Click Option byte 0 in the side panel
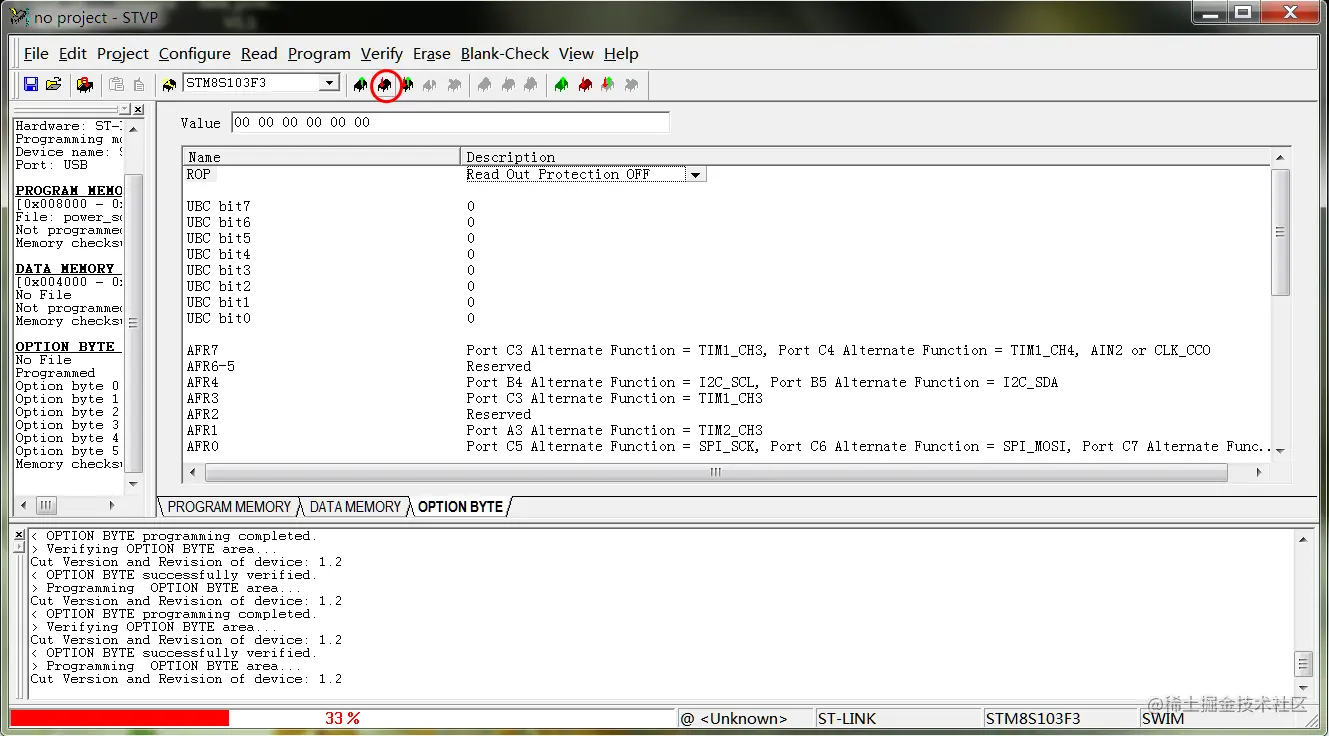Viewport: 1329px width, 736px height. pos(67,386)
